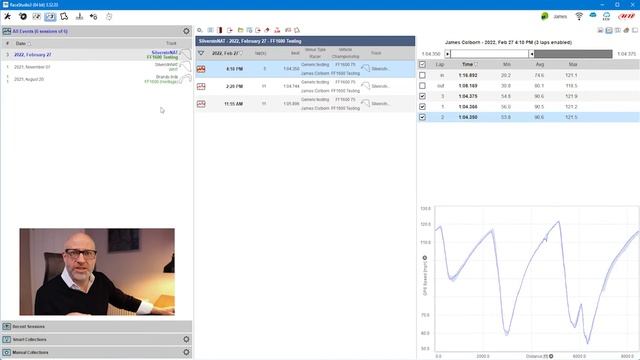
Task: Move the middle lap time range slider handle
Action: pyautogui.click(x=531, y=54)
